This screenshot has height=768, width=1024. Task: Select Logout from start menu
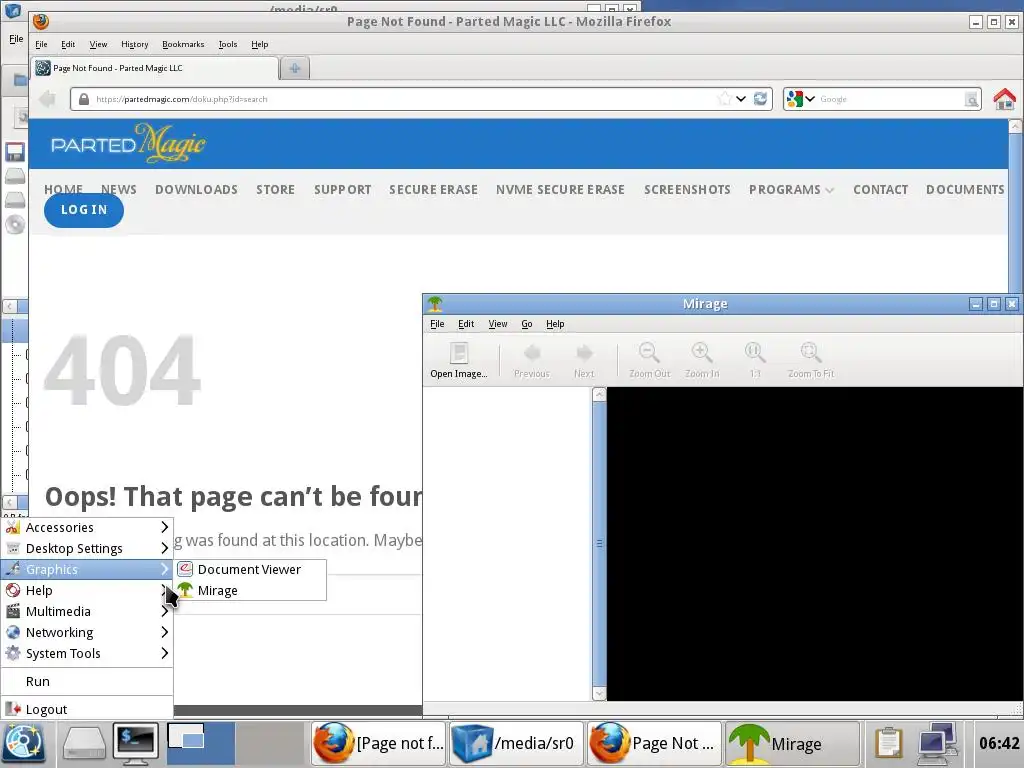(x=87, y=709)
